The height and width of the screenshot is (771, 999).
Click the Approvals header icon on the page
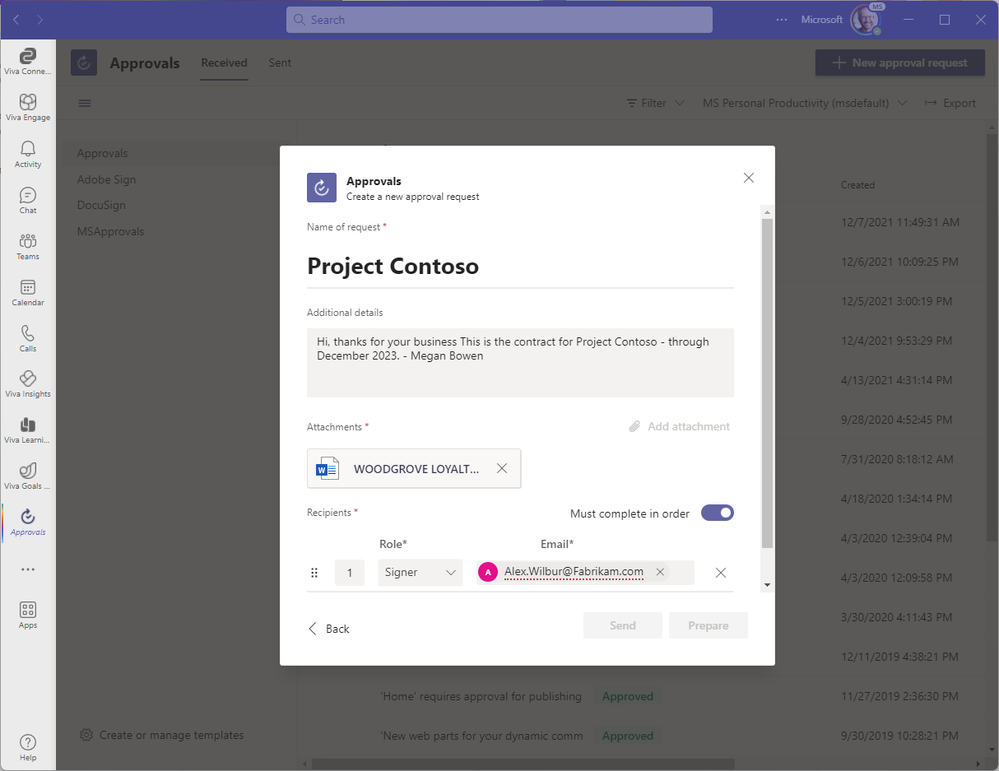[83, 62]
